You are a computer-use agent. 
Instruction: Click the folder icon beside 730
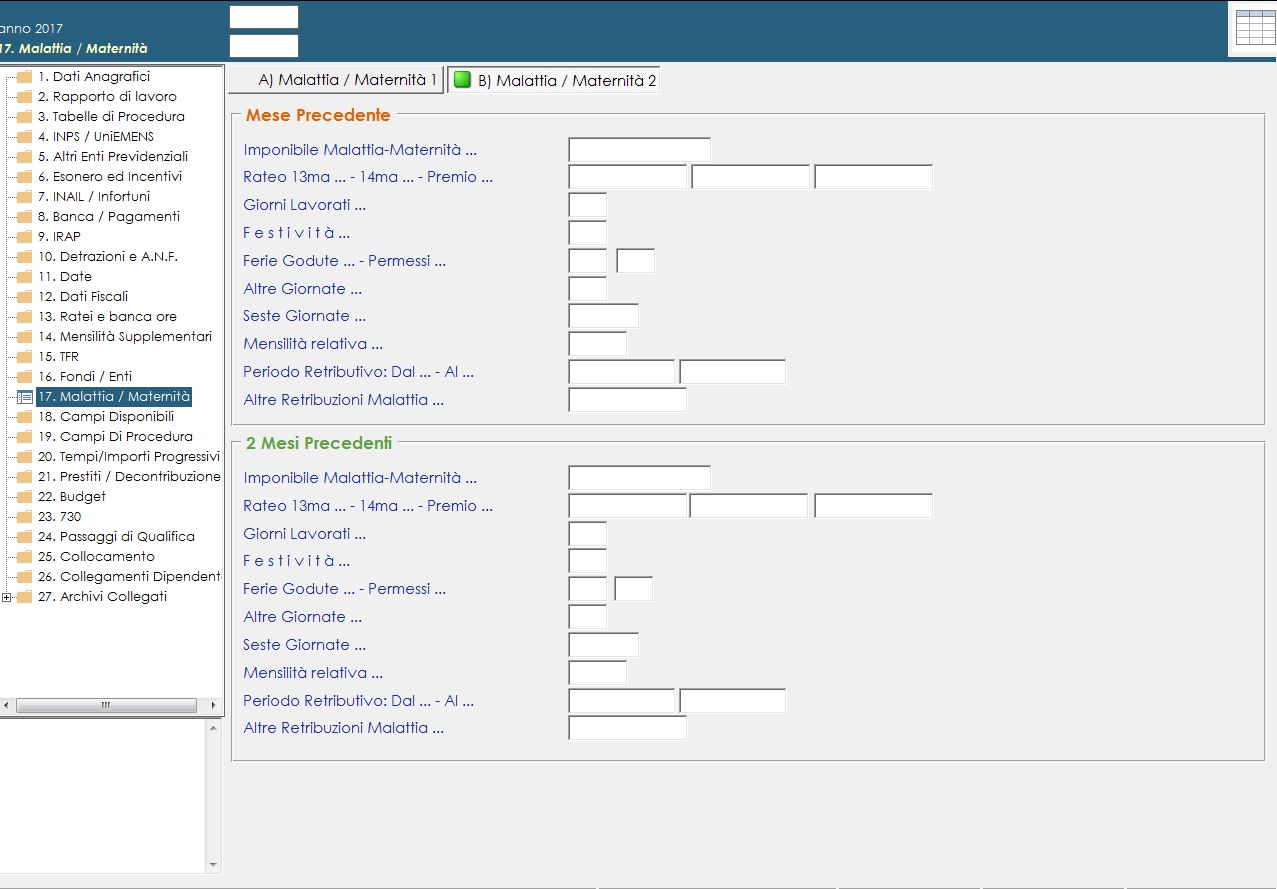click(x=25, y=517)
